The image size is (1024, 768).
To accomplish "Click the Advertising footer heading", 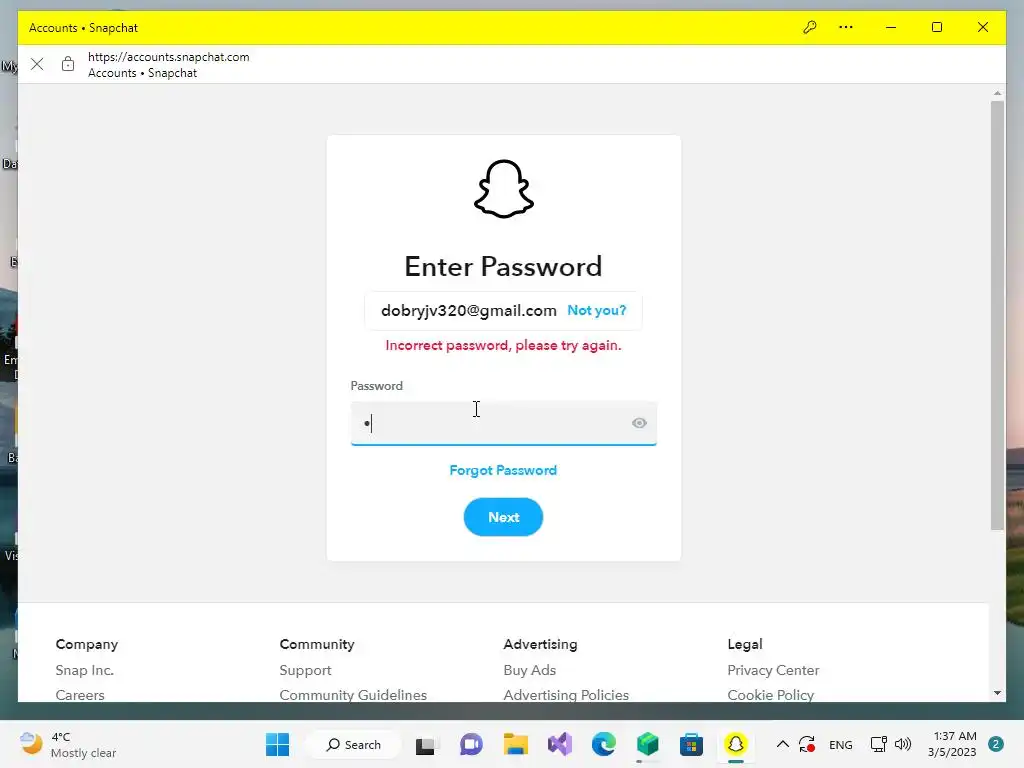I will click(x=540, y=644).
